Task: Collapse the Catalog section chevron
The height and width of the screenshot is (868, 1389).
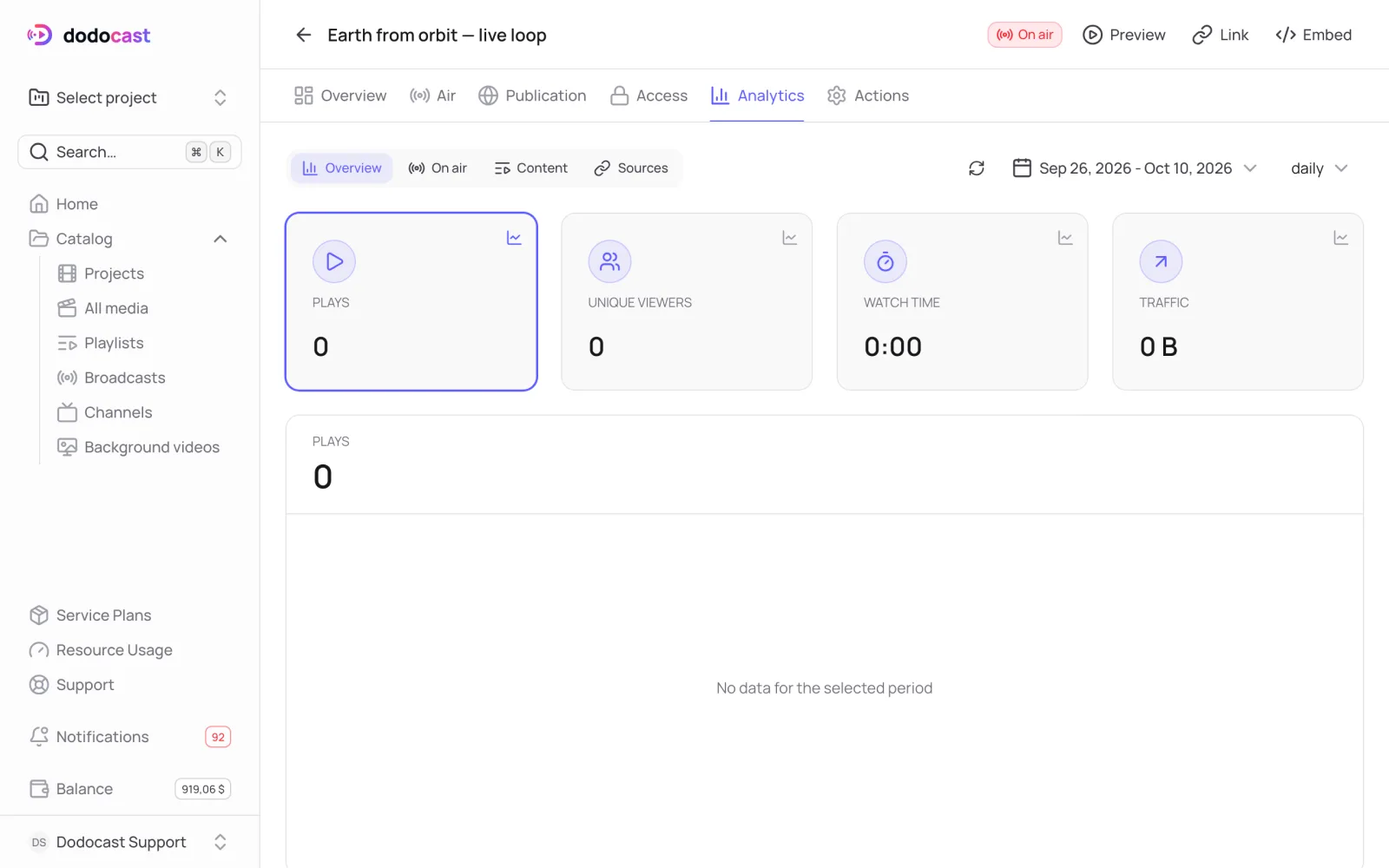Action: (221, 239)
